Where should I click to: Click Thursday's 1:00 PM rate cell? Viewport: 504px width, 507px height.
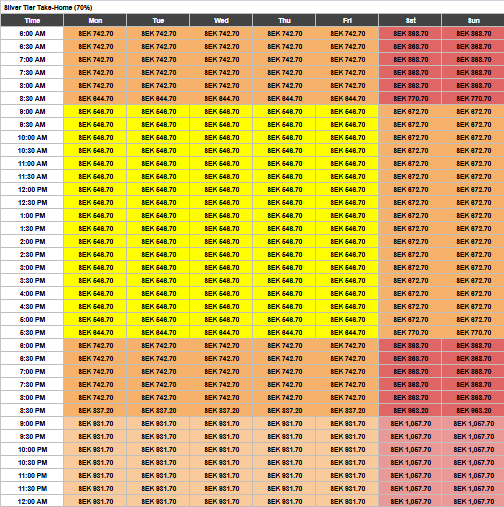point(284,216)
